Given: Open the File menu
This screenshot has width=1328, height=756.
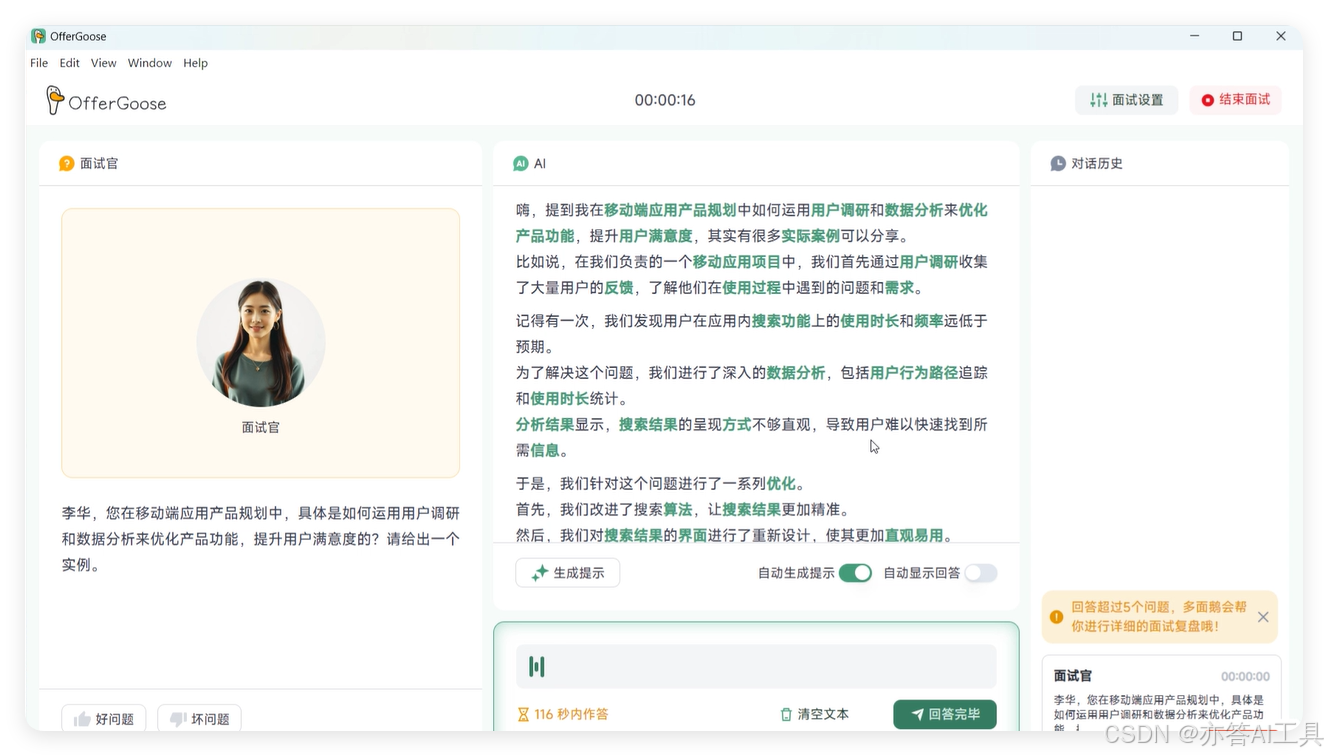Looking at the screenshot, I should point(38,62).
